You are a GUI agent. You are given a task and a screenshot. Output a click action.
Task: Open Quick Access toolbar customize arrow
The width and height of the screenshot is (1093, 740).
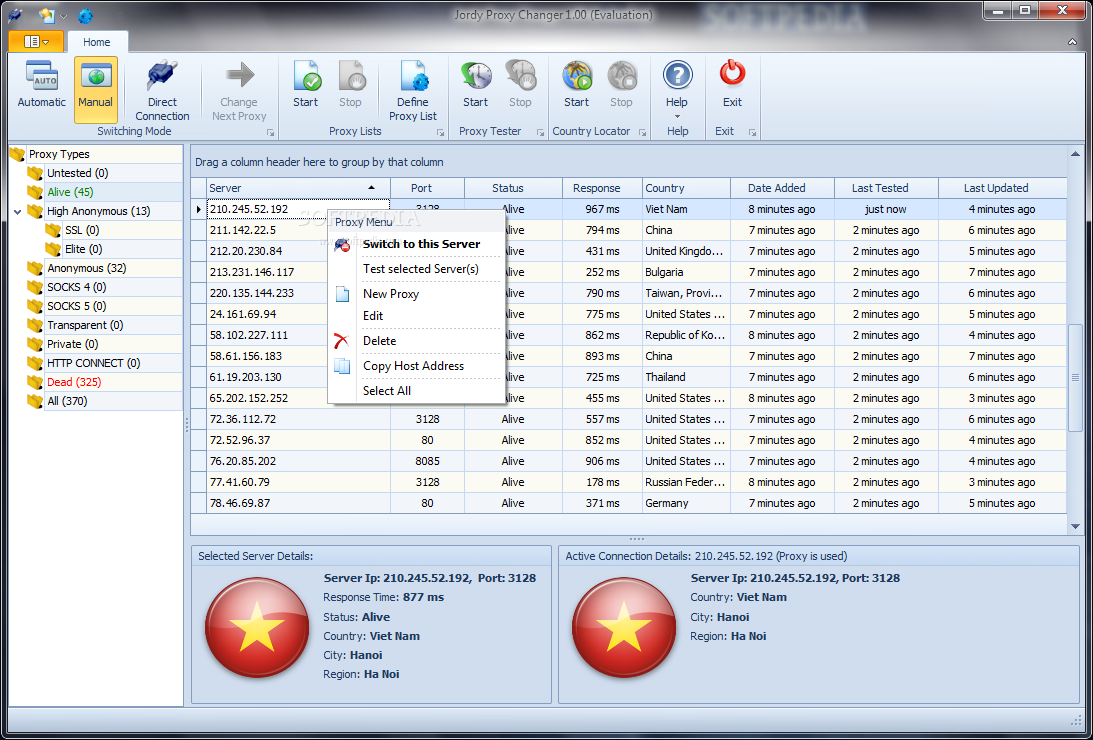click(63, 15)
